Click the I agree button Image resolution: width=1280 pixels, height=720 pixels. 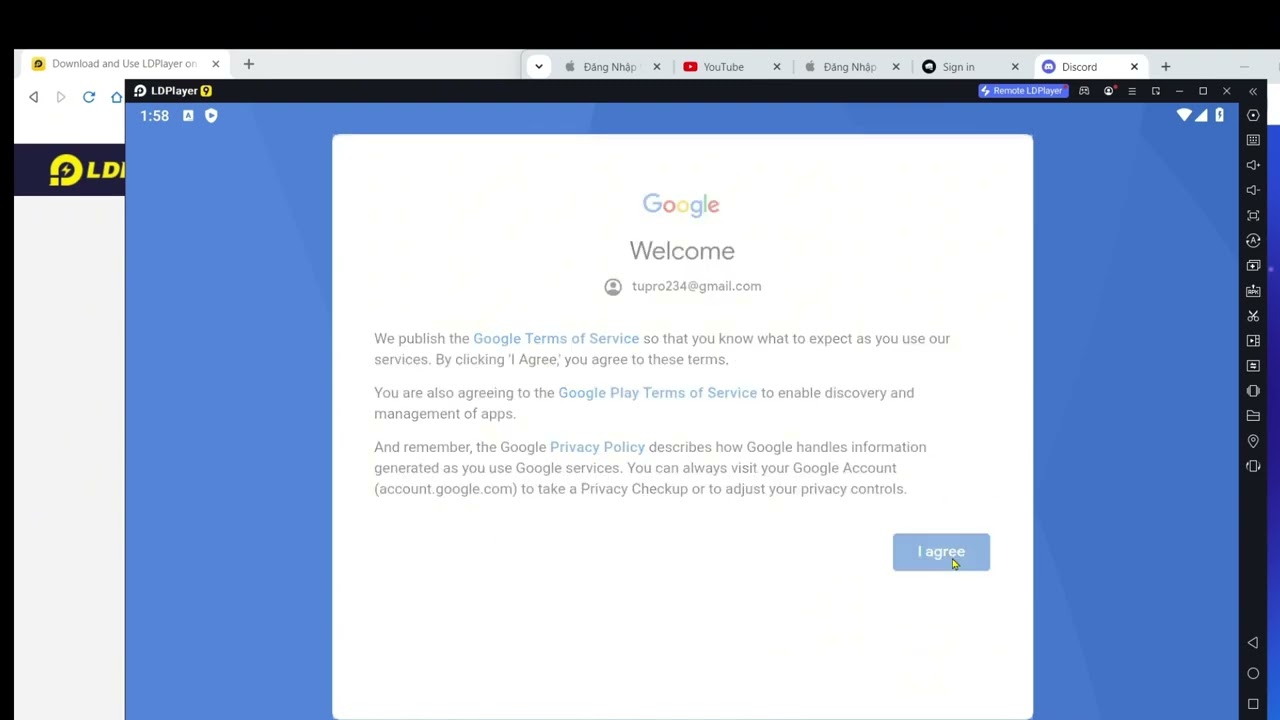coord(941,552)
